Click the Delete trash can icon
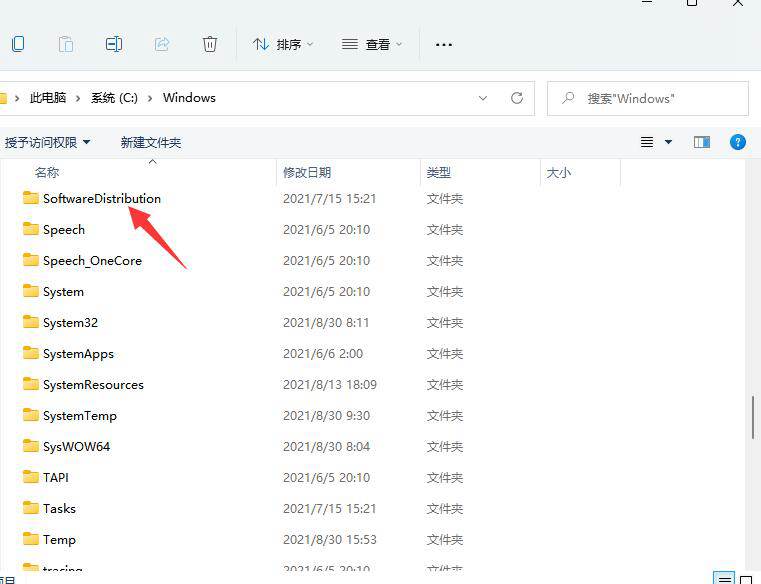The height and width of the screenshot is (584, 761). tap(210, 44)
